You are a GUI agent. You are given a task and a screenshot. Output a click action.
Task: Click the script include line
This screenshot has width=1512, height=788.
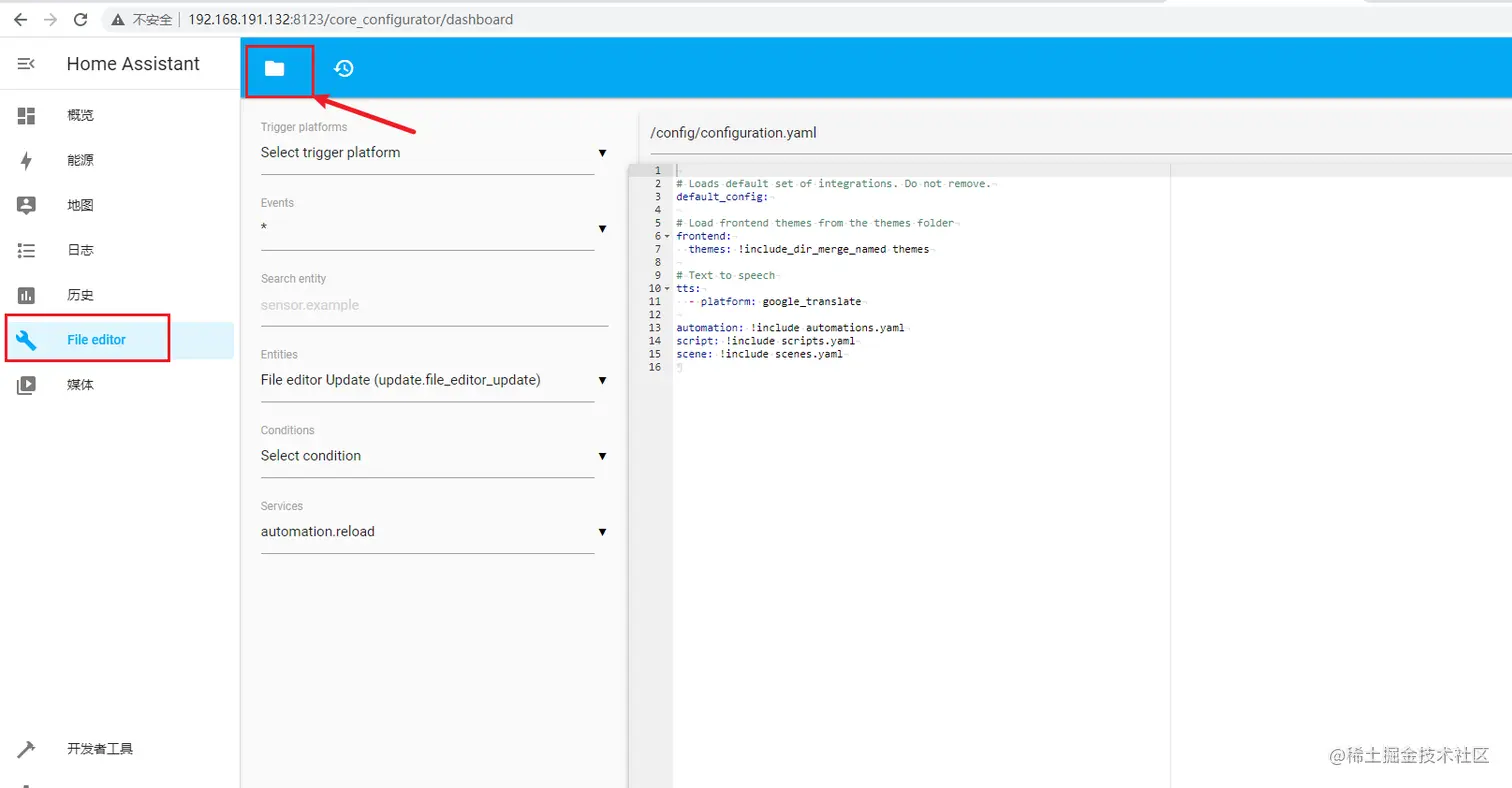(766, 340)
